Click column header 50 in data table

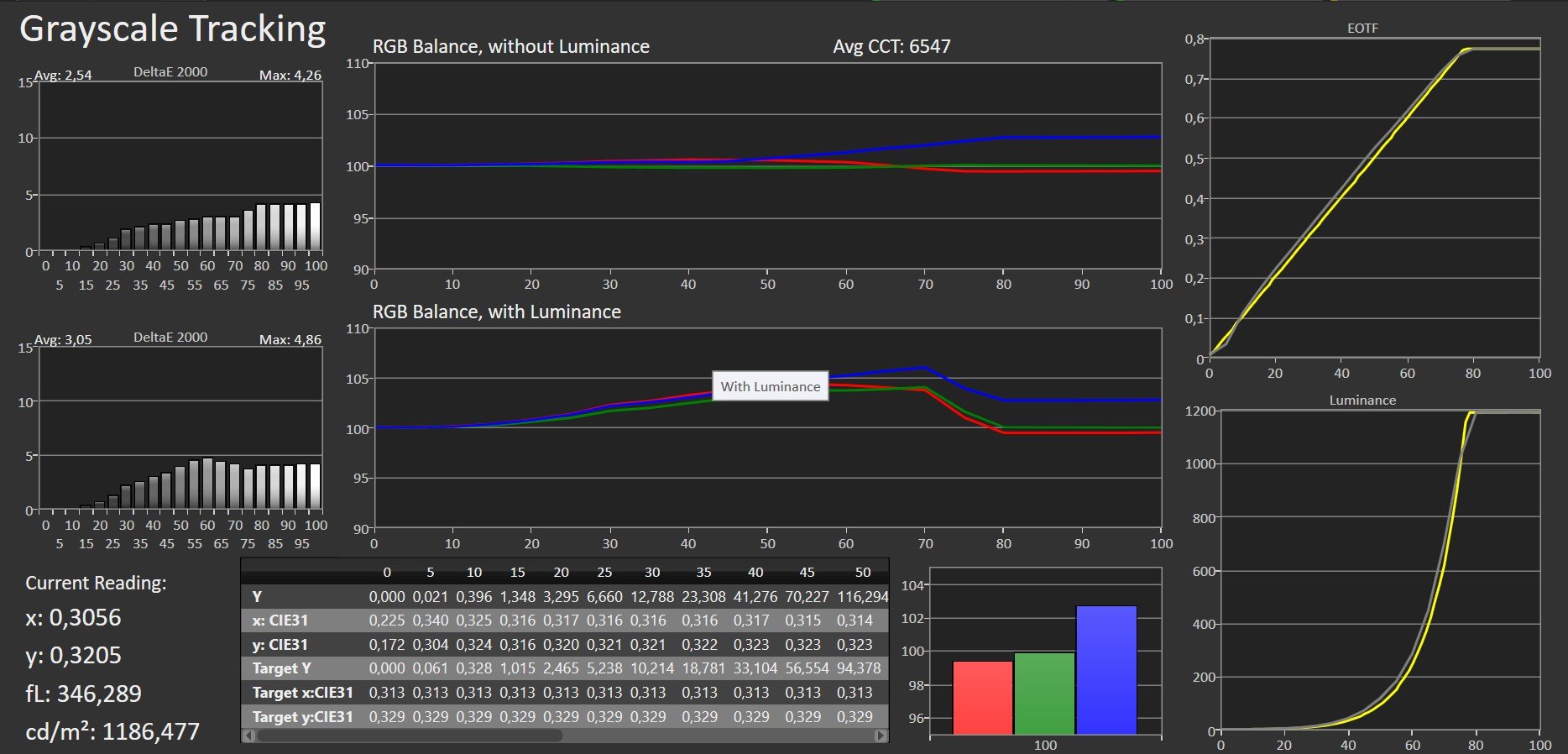862,573
